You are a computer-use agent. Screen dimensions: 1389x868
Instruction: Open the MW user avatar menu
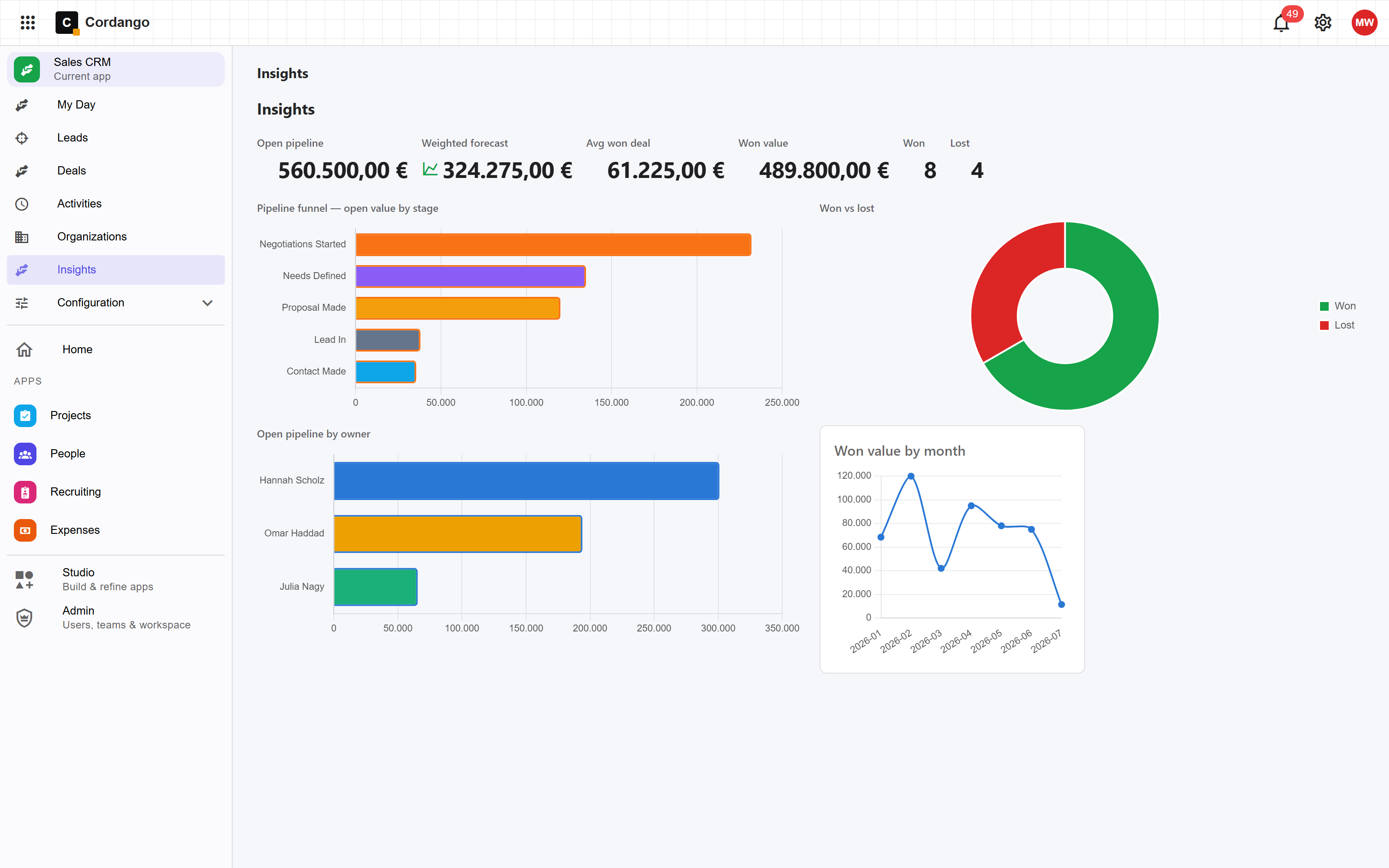pos(1364,23)
